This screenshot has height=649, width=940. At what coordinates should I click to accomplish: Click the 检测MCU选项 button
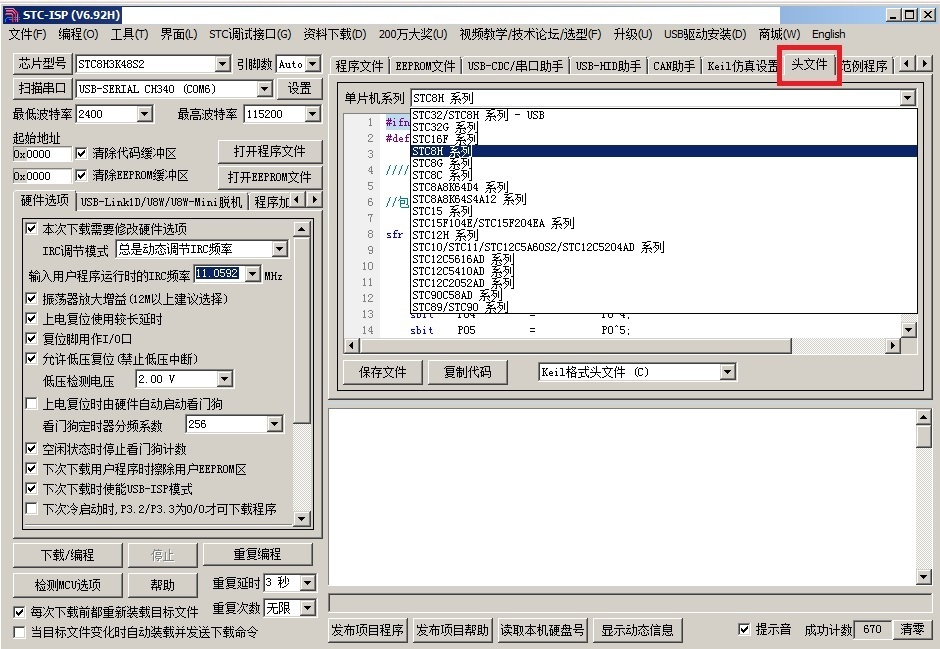click(67, 585)
